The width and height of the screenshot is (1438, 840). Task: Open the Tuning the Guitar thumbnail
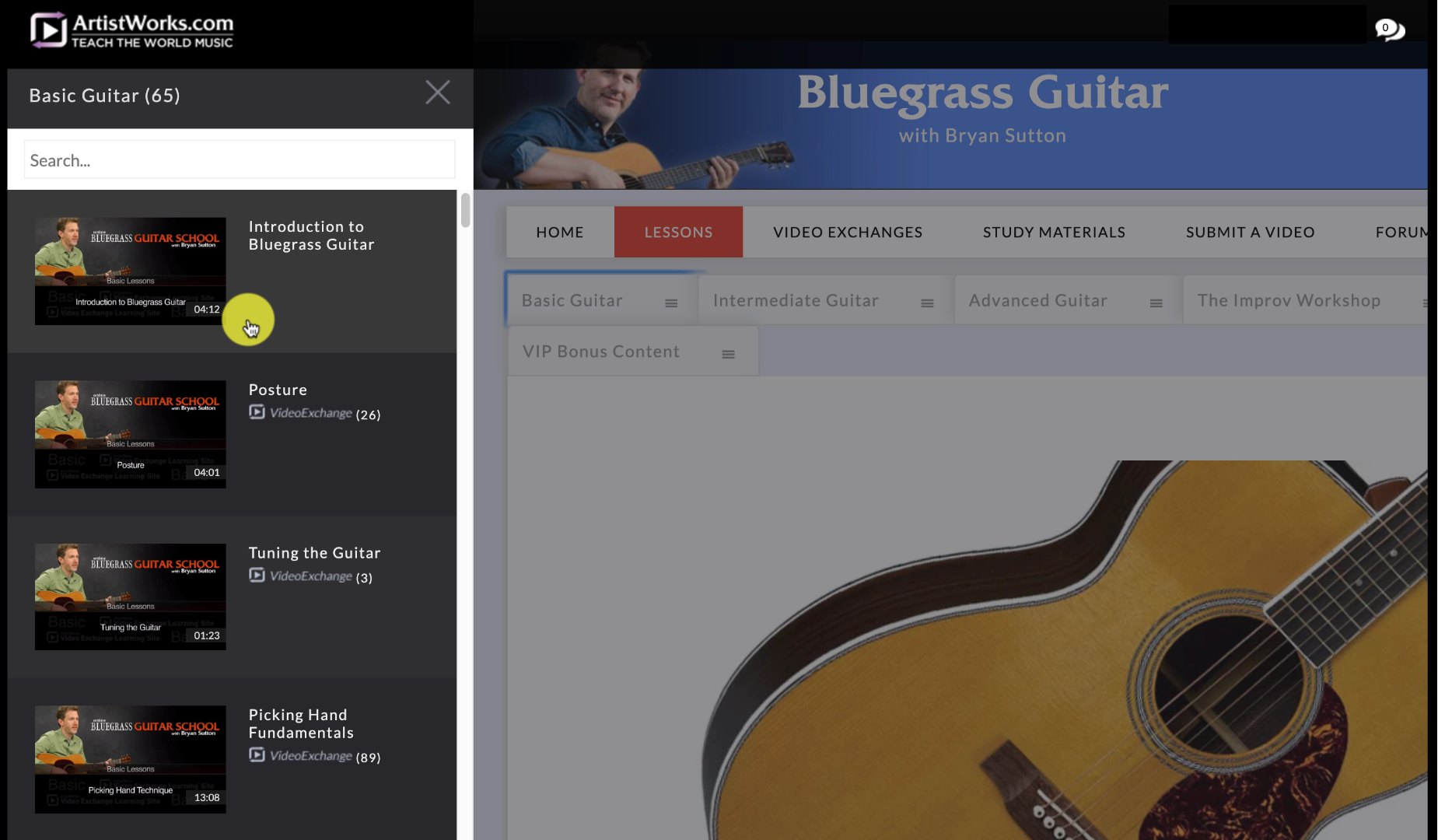click(x=131, y=597)
